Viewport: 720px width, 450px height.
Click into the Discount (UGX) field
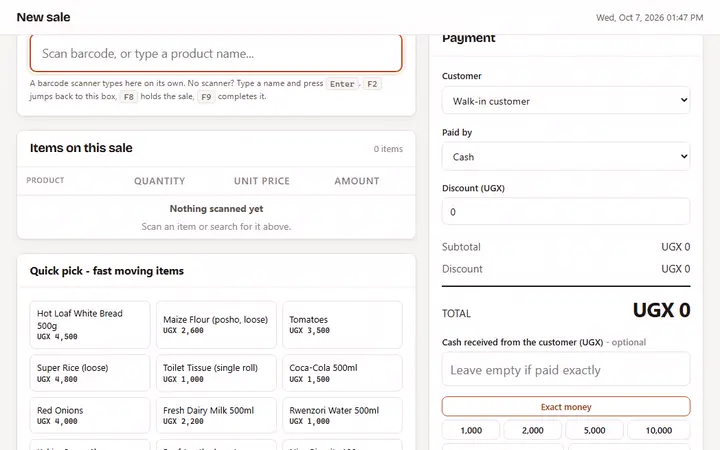point(566,212)
